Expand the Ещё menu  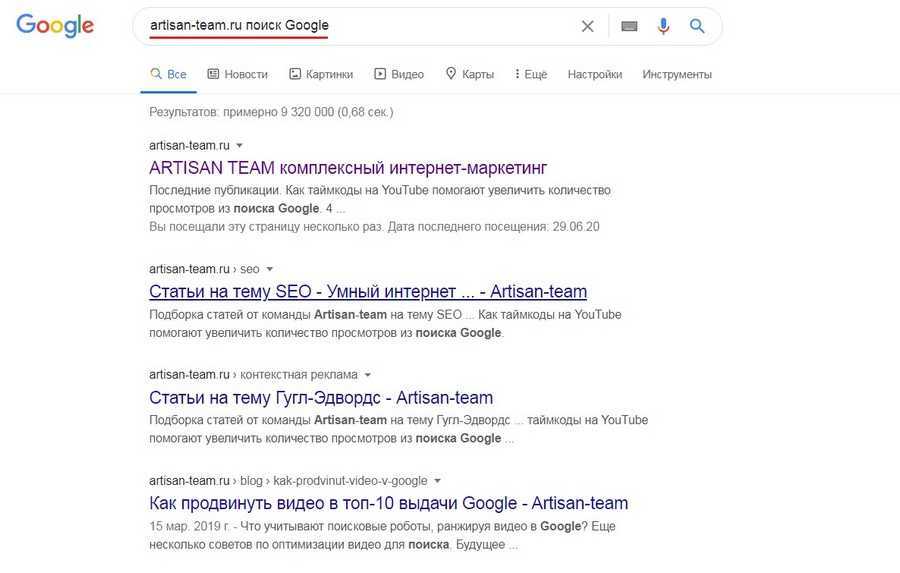click(530, 74)
